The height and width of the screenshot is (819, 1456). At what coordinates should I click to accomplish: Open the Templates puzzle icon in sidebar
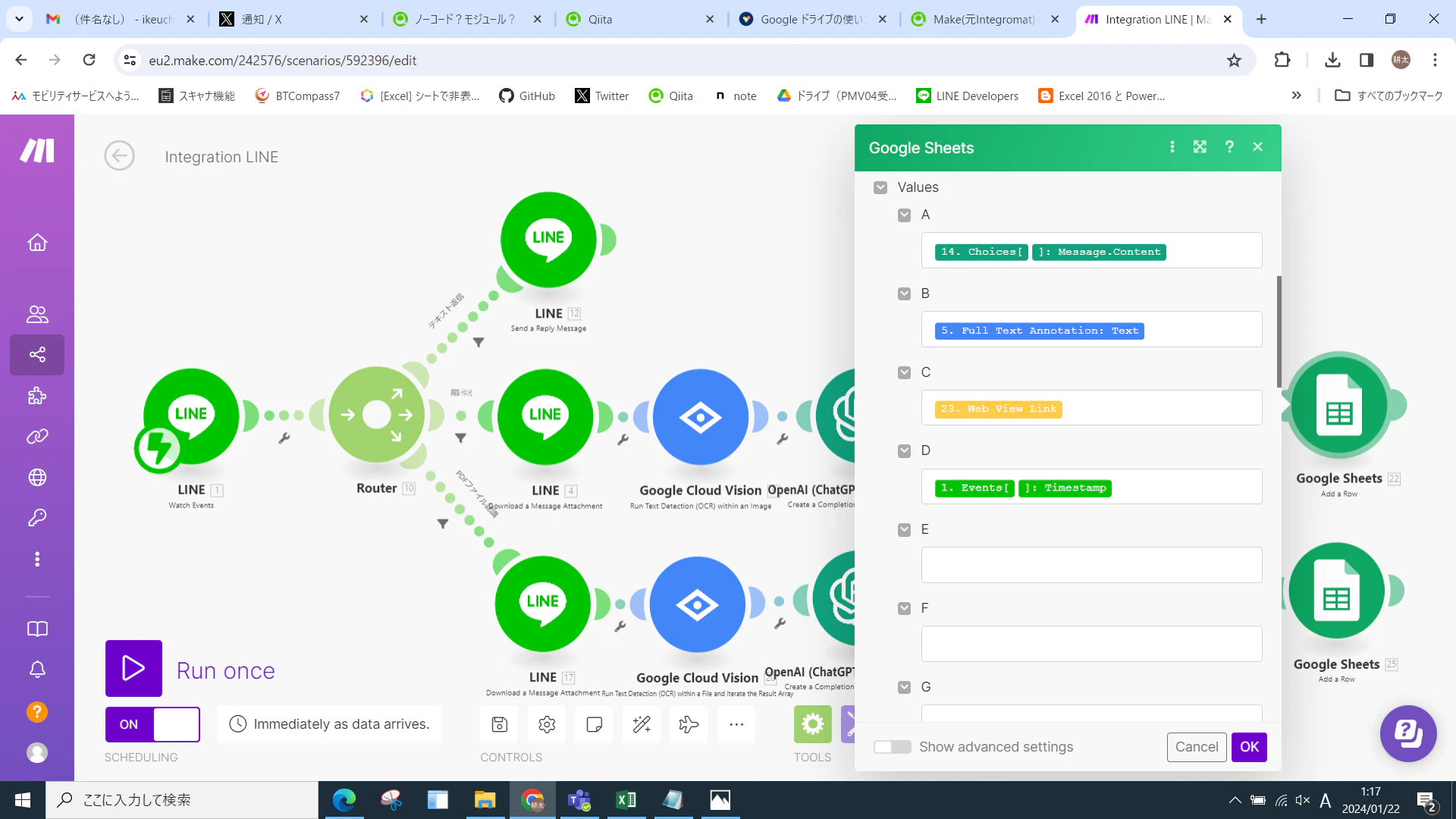37,395
